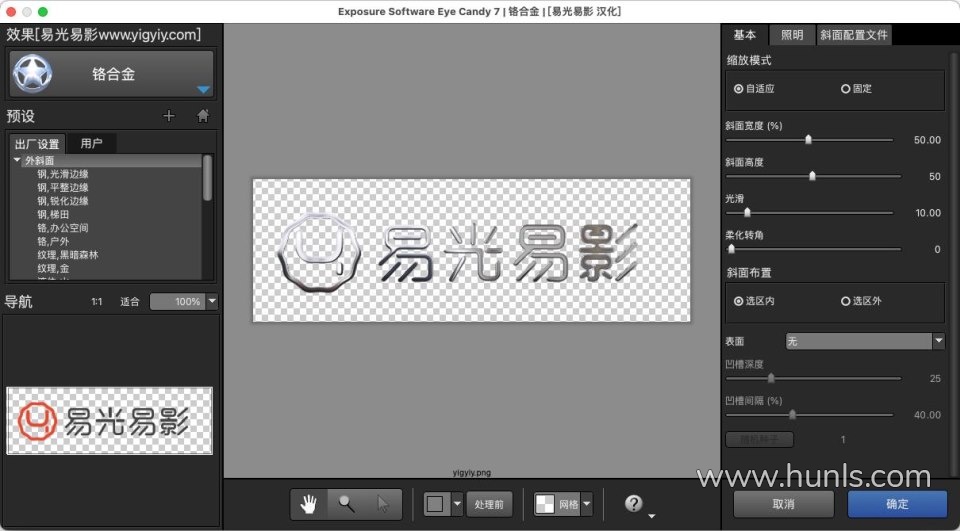Click 适合 fit zoom button
This screenshot has width=960, height=531.
[130, 301]
